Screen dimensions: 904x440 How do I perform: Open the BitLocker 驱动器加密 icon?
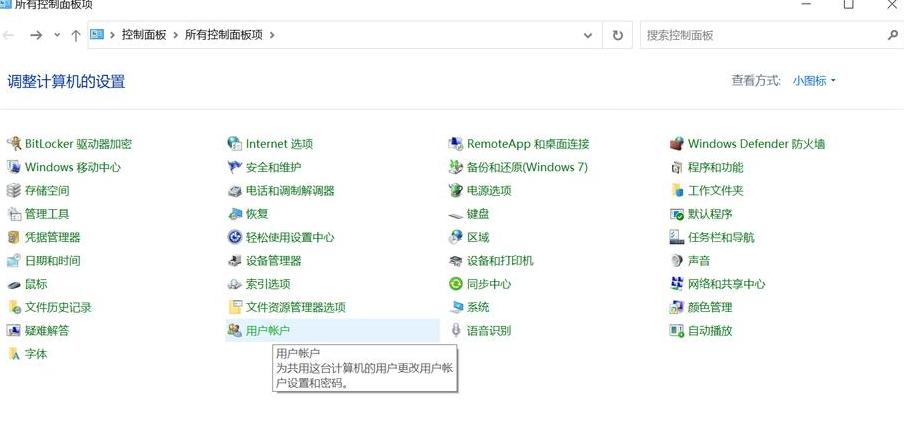(x=14, y=144)
